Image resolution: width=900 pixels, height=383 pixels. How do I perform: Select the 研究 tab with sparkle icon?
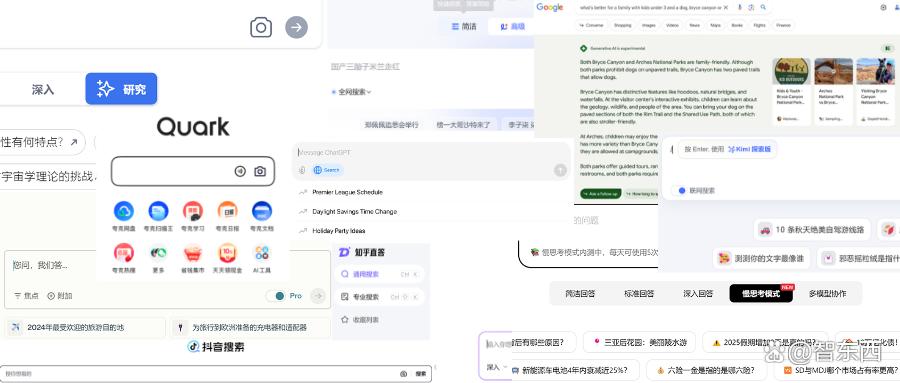(x=121, y=89)
